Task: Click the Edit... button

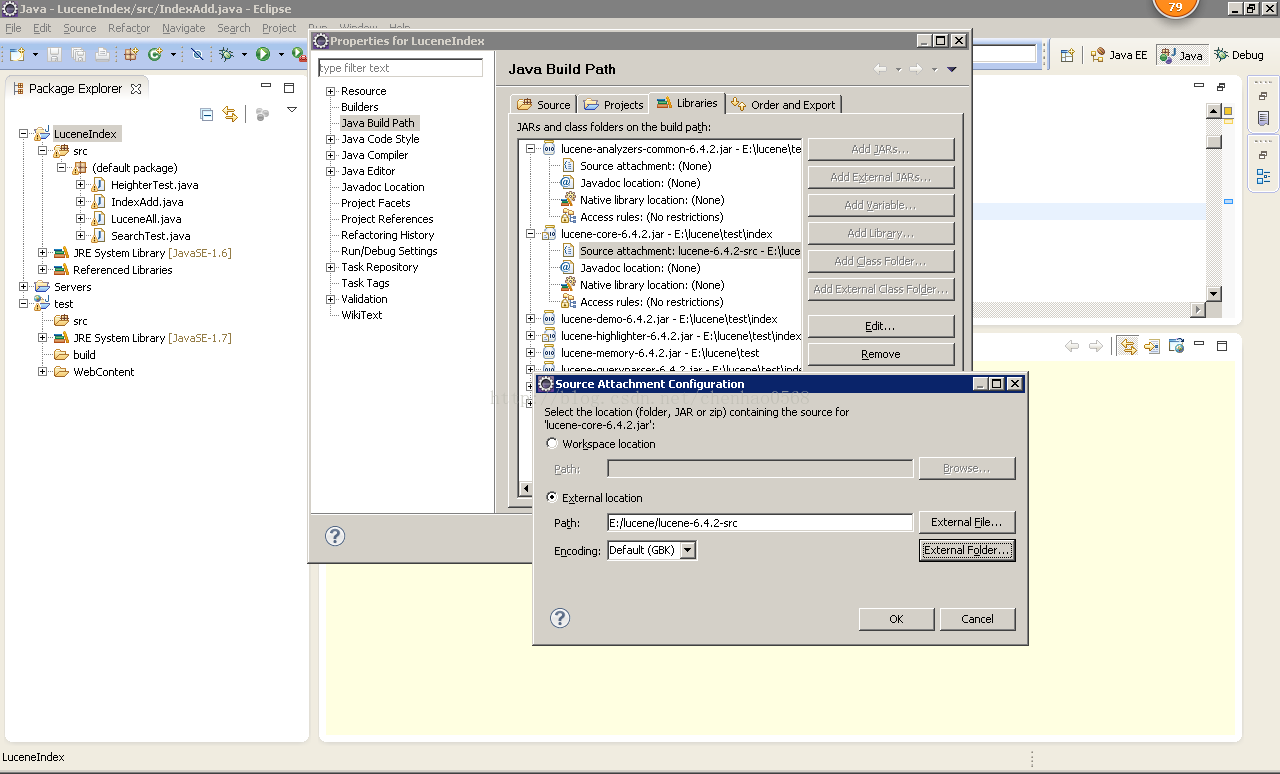Action: click(x=880, y=326)
